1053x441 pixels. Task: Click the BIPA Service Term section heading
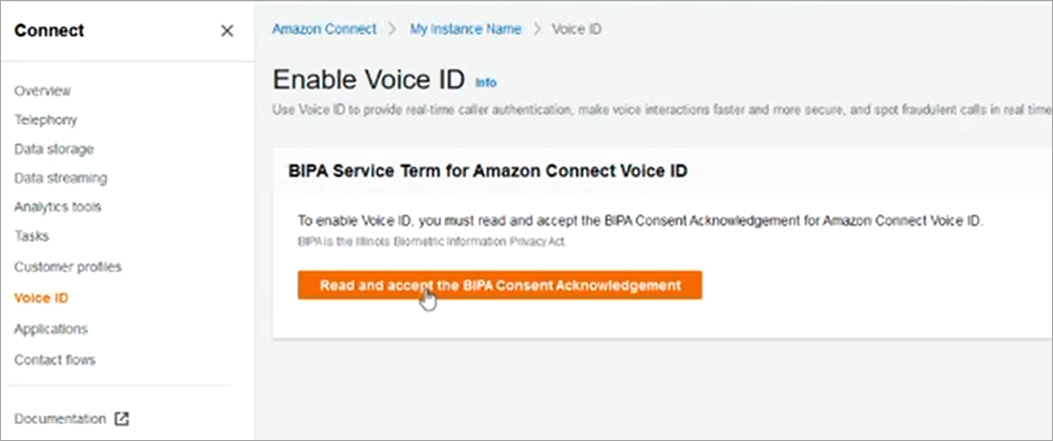pyautogui.click(x=487, y=171)
